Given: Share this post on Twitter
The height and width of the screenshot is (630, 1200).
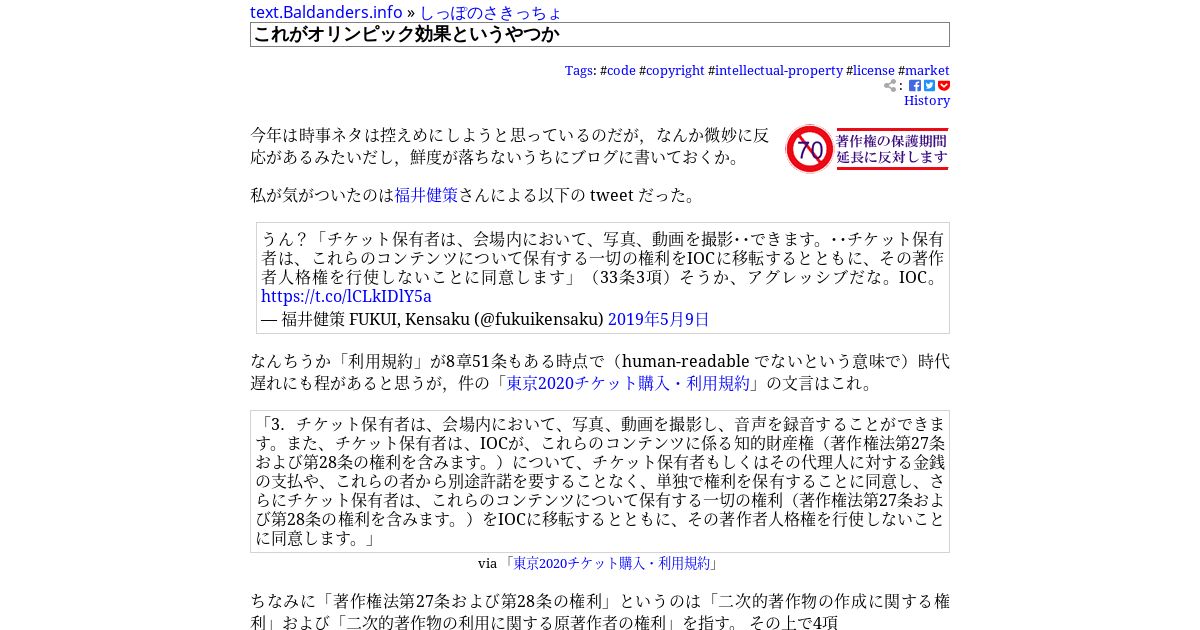Looking at the screenshot, I should tap(929, 86).
